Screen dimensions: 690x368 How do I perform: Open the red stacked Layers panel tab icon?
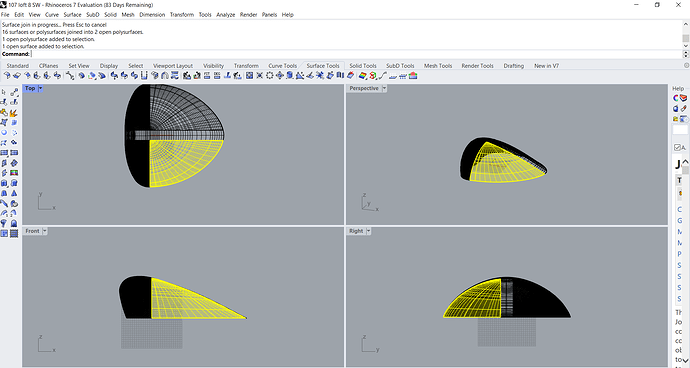pos(683,98)
